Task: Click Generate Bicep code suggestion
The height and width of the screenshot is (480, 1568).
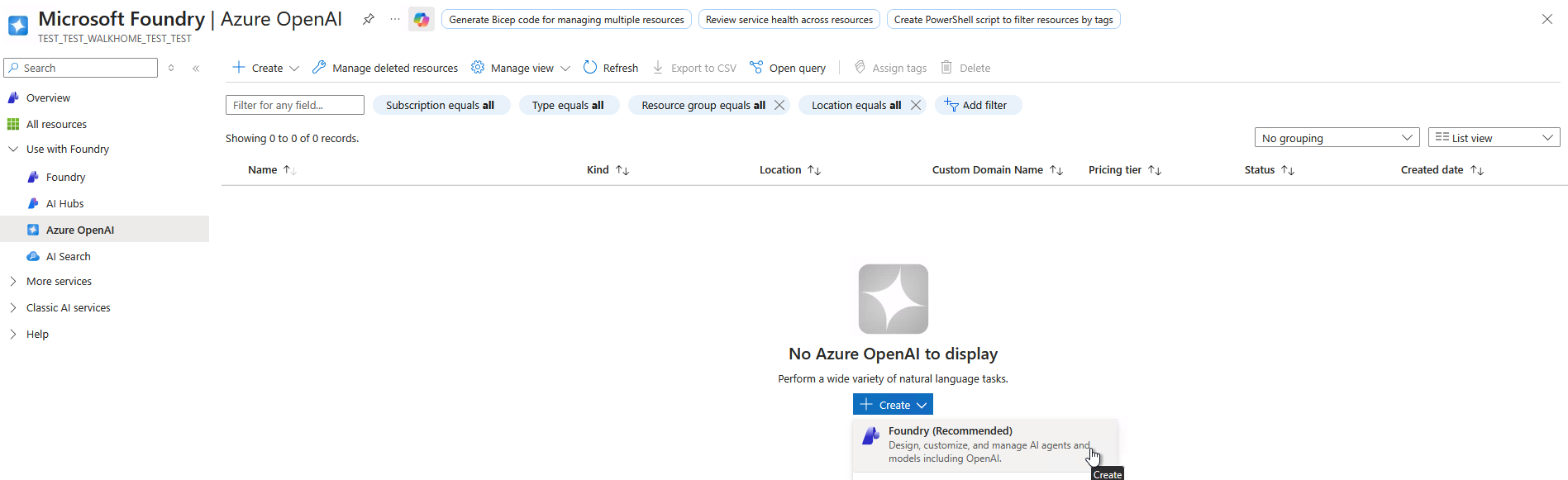Action: 566,19
